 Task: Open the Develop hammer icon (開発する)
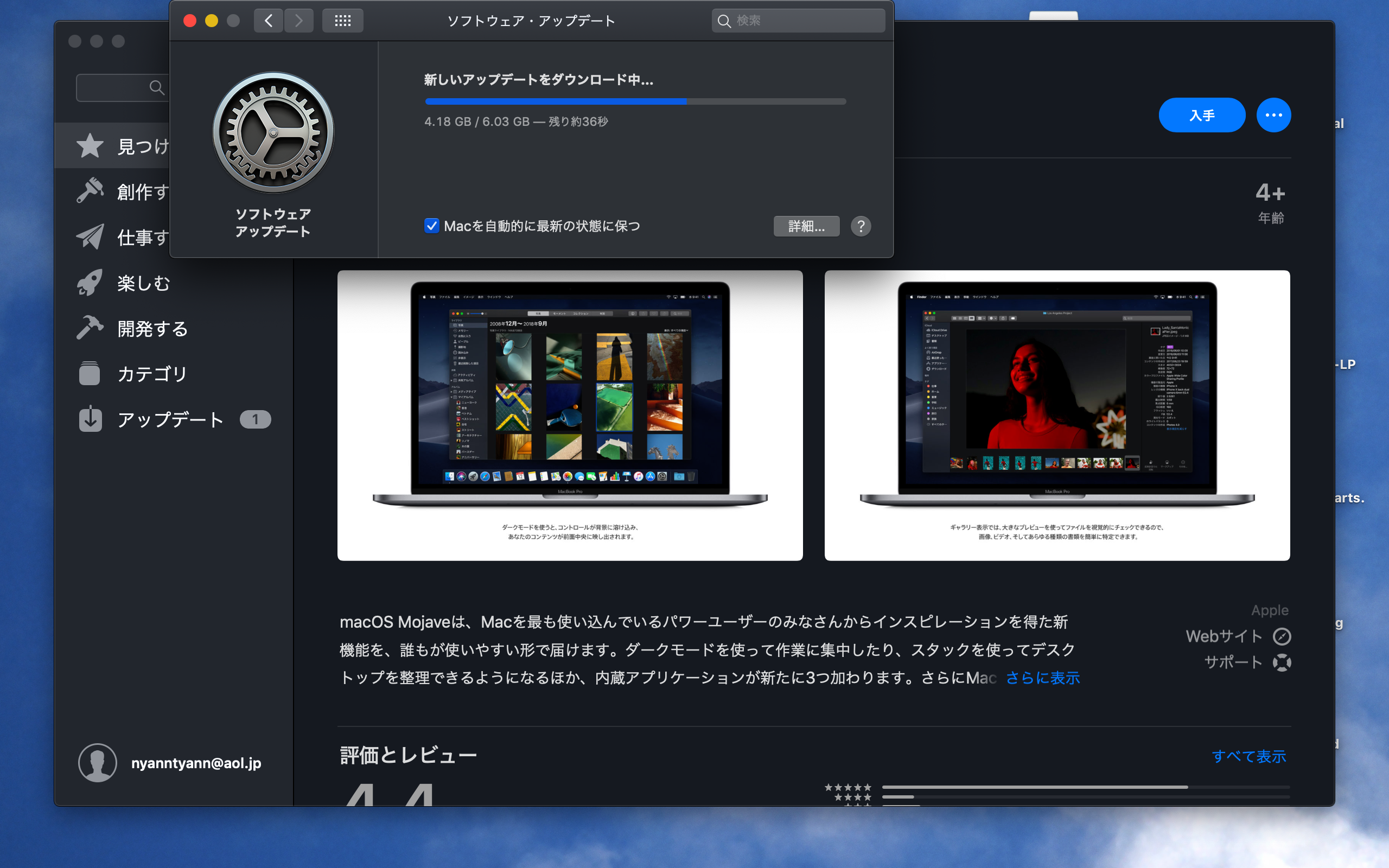click(x=90, y=328)
